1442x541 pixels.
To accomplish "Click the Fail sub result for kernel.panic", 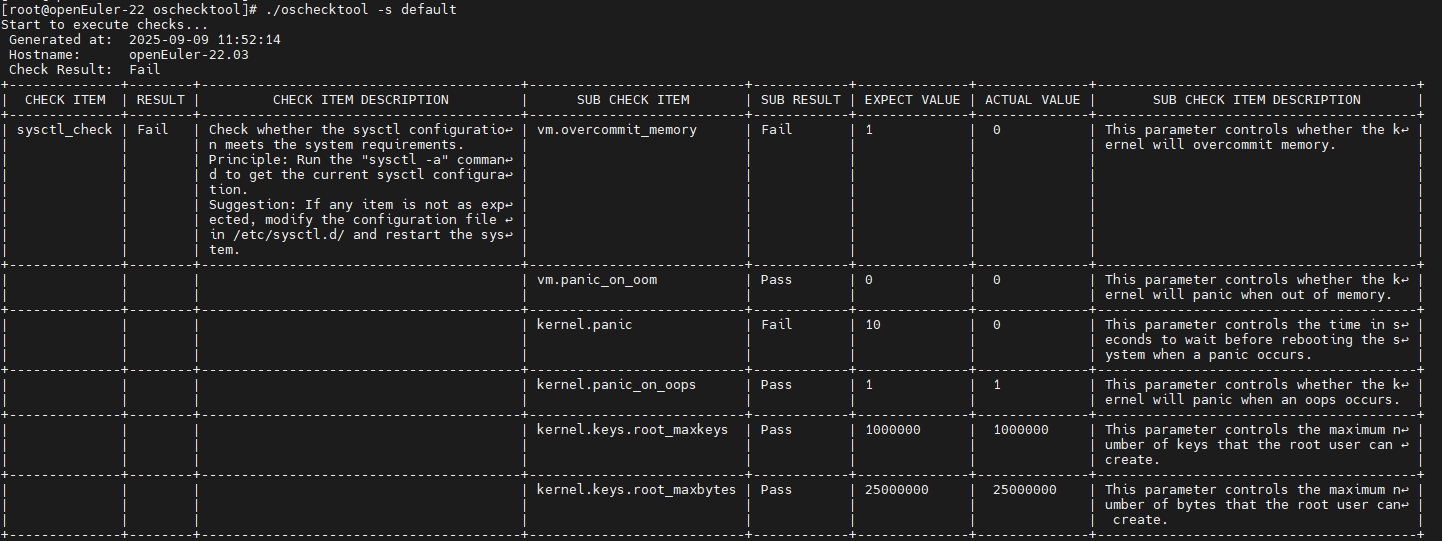I will tap(776, 325).
